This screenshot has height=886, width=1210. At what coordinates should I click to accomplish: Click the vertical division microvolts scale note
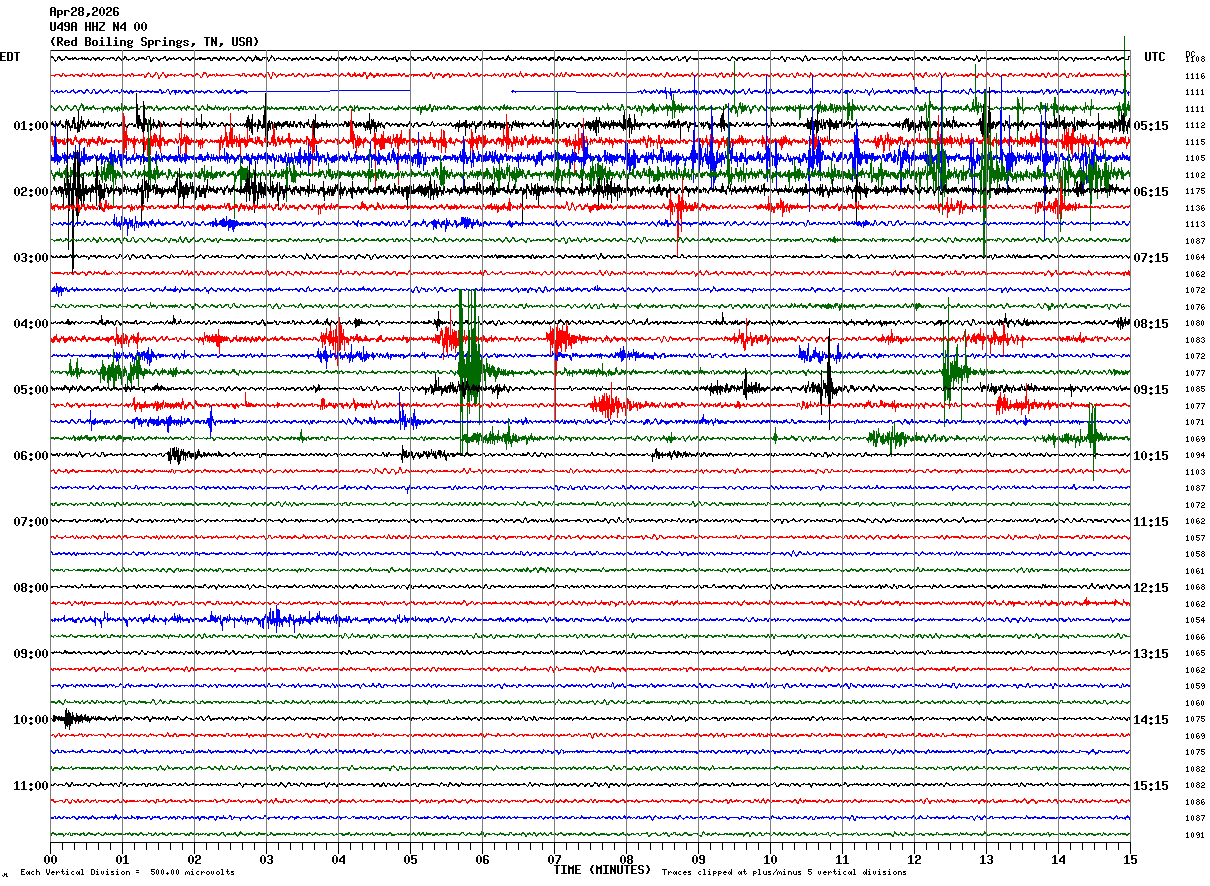tap(127, 872)
